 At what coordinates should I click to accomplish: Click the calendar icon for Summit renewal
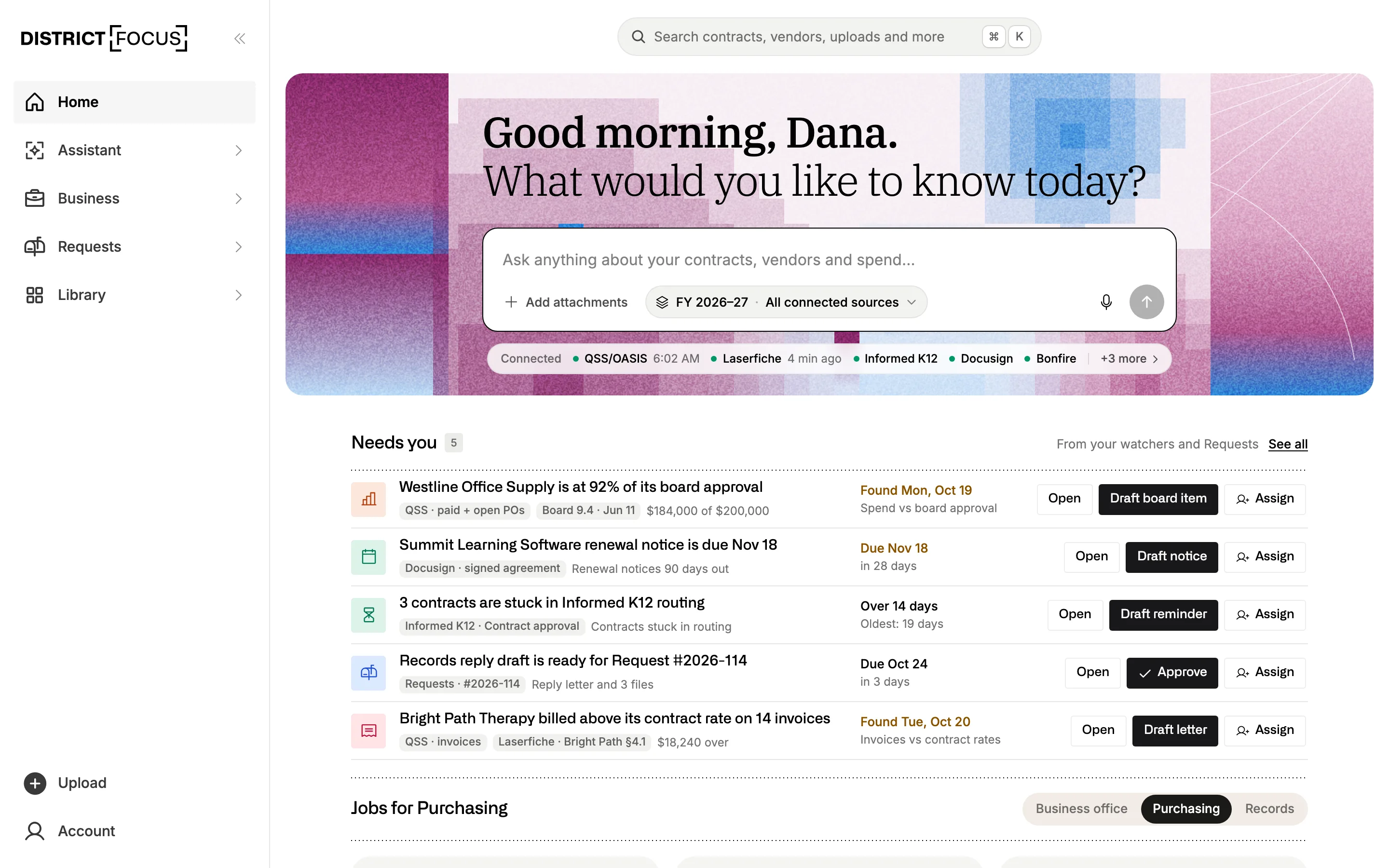[368, 556]
